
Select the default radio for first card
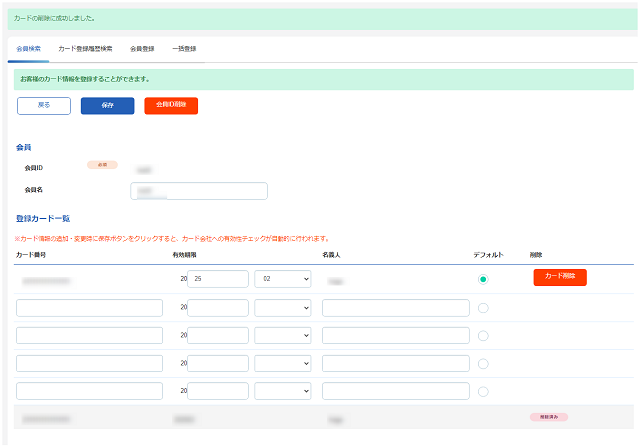point(483,279)
